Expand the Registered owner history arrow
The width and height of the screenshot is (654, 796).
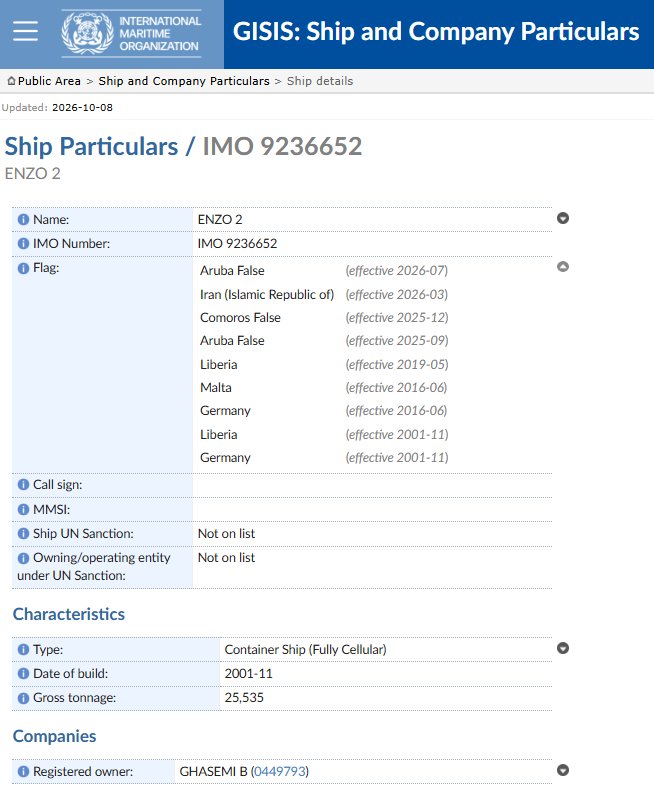[x=563, y=770]
